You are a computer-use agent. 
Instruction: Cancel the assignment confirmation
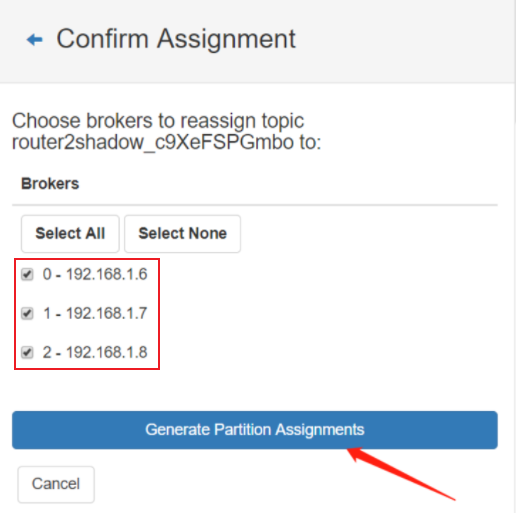[x=56, y=484]
